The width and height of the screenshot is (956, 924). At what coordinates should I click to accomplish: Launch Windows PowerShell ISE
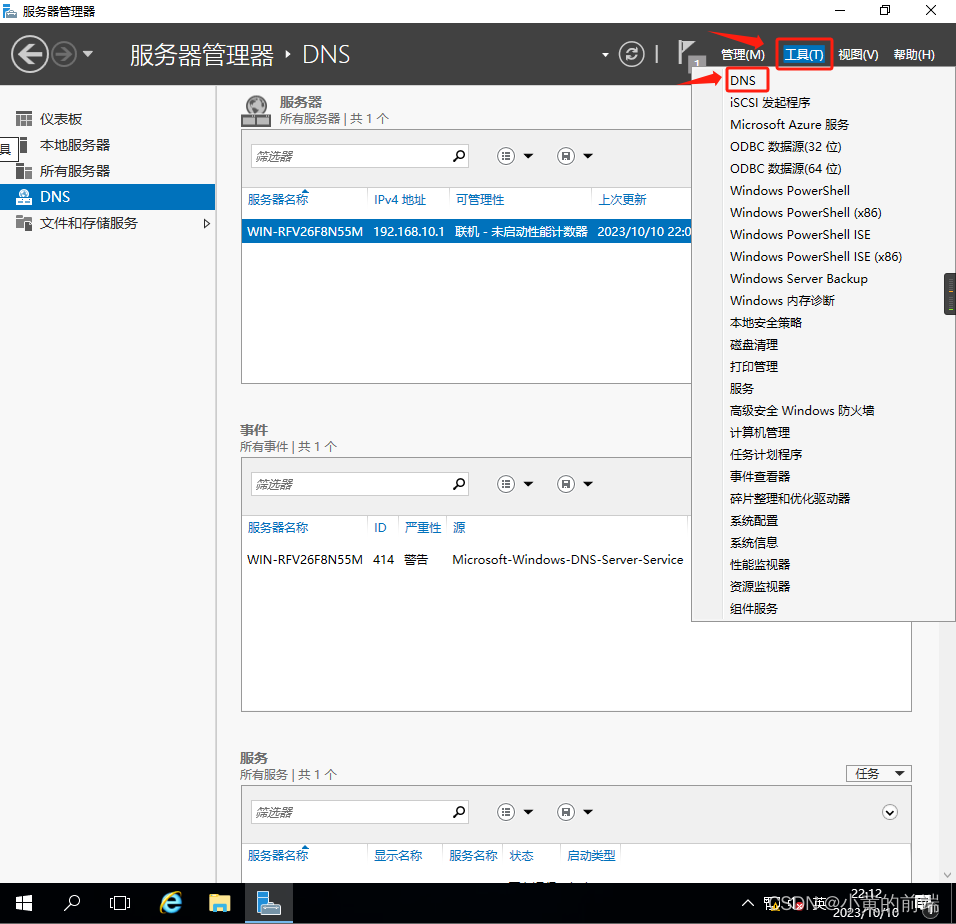pos(800,234)
